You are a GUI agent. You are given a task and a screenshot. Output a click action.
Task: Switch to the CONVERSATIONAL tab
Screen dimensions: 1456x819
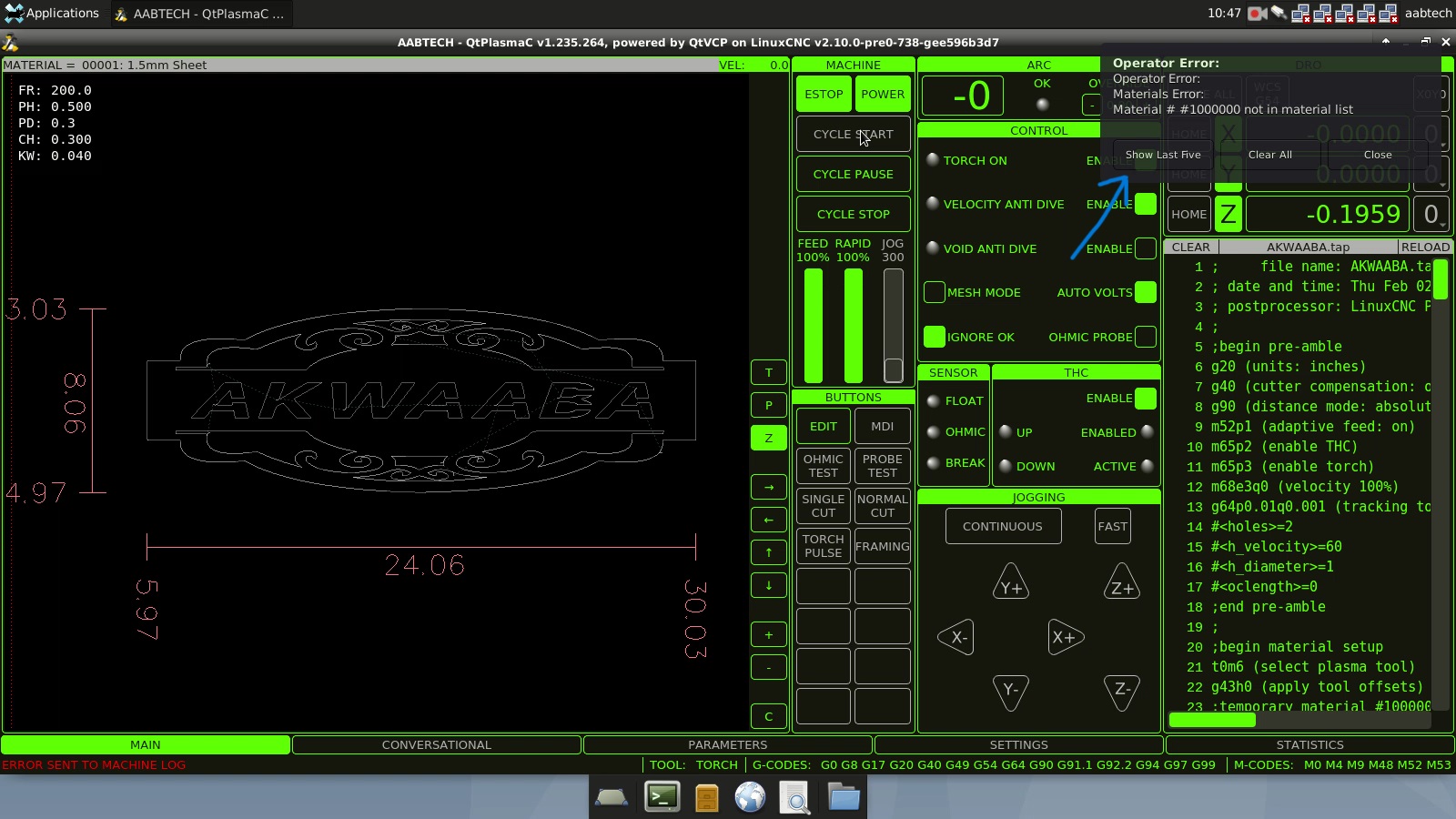click(x=437, y=744)
